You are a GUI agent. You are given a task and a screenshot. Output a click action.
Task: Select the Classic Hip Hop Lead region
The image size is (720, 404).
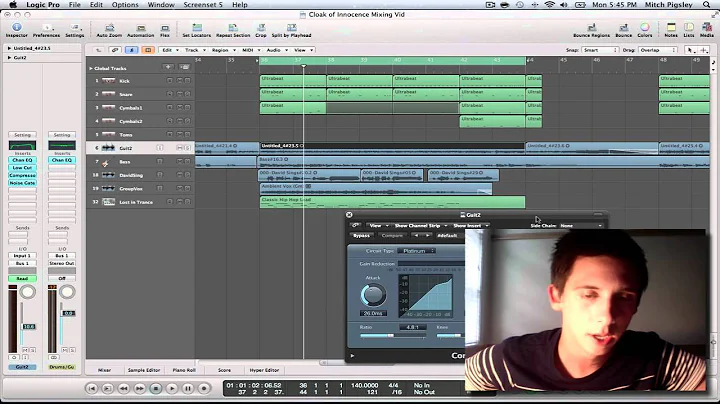pyautogui.click(x=392, y=202)
